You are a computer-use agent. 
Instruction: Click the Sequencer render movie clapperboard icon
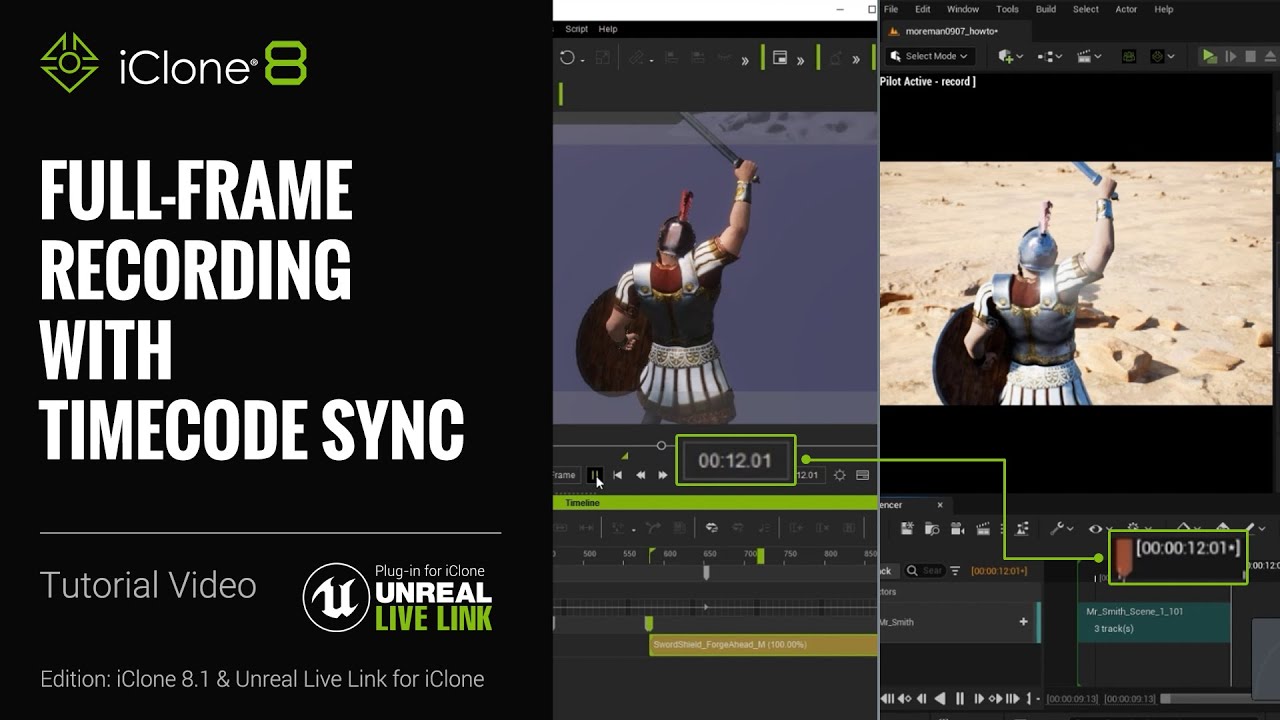[x=983, y=529]
